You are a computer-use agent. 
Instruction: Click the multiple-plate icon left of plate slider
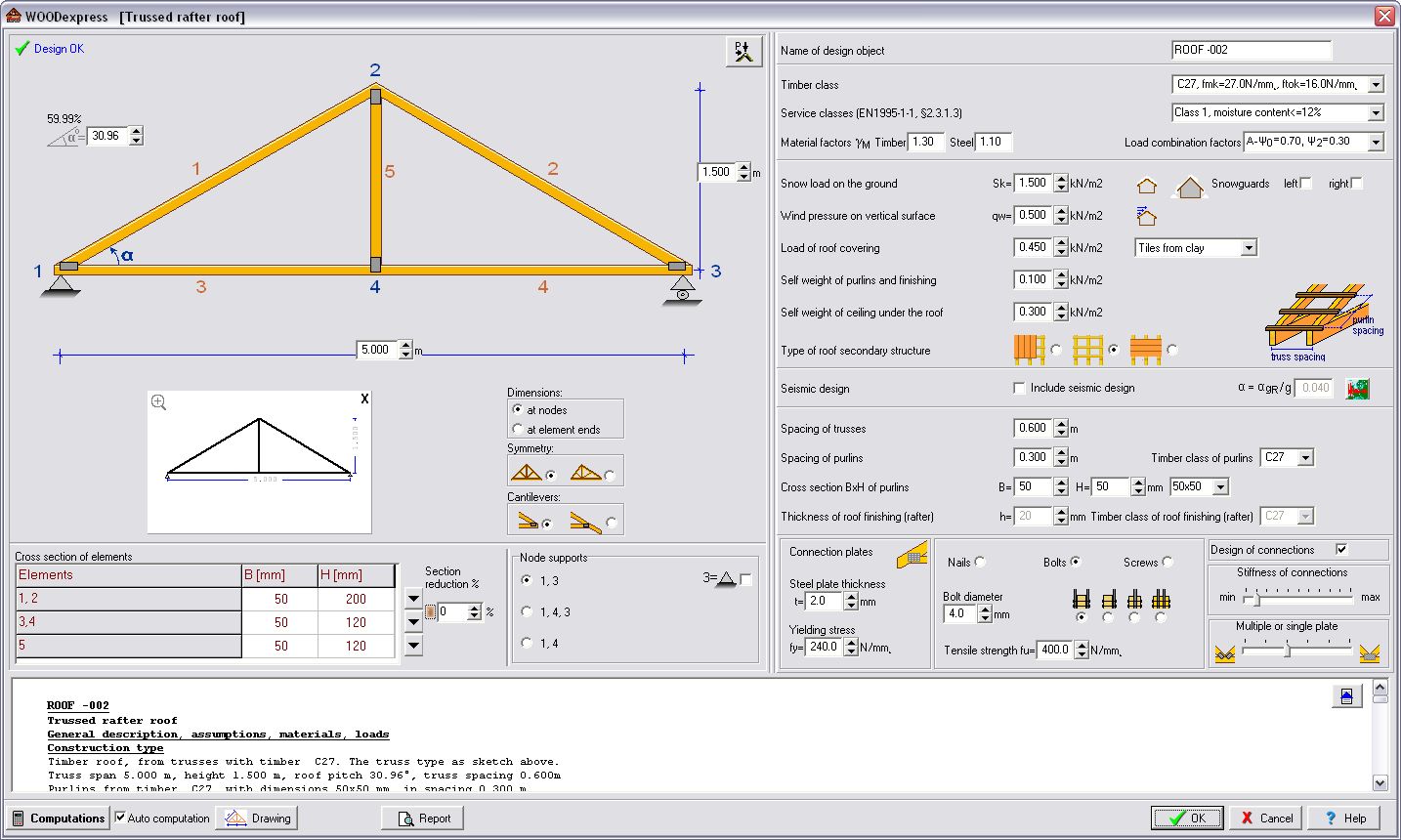click(1224, 653)
